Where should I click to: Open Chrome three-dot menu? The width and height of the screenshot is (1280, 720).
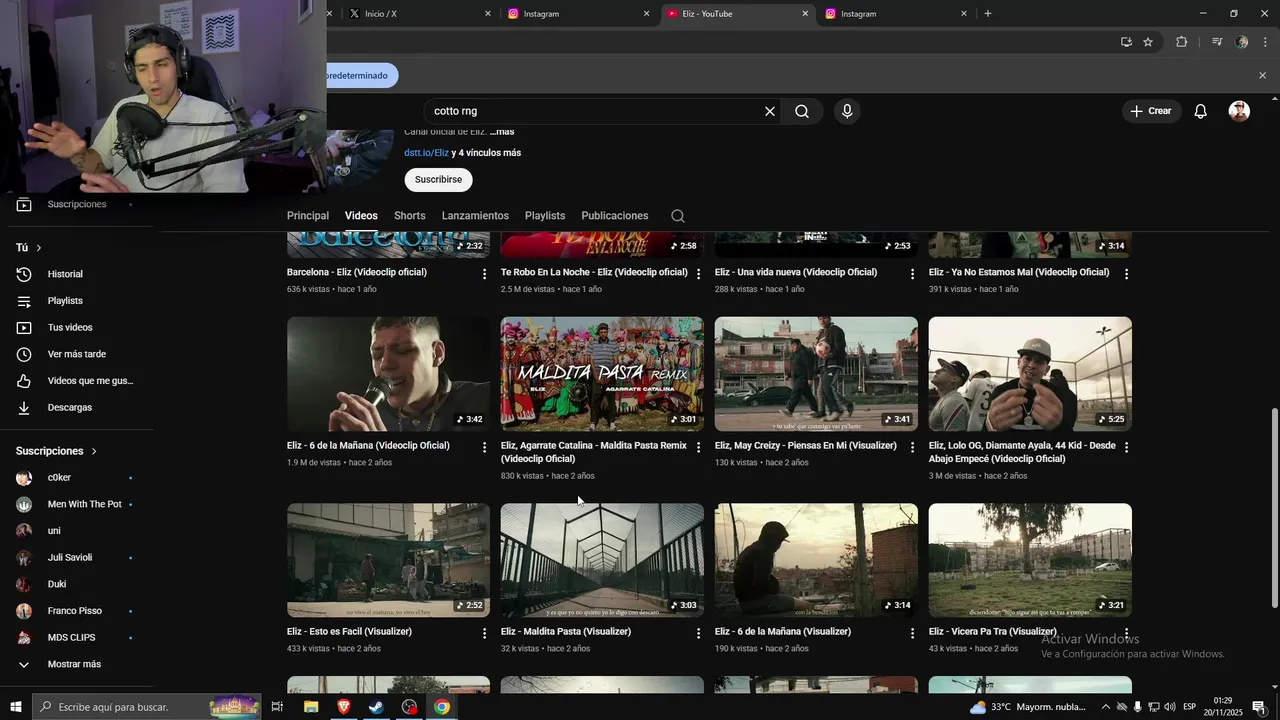pyautogui.click(x=1265, y=42)
